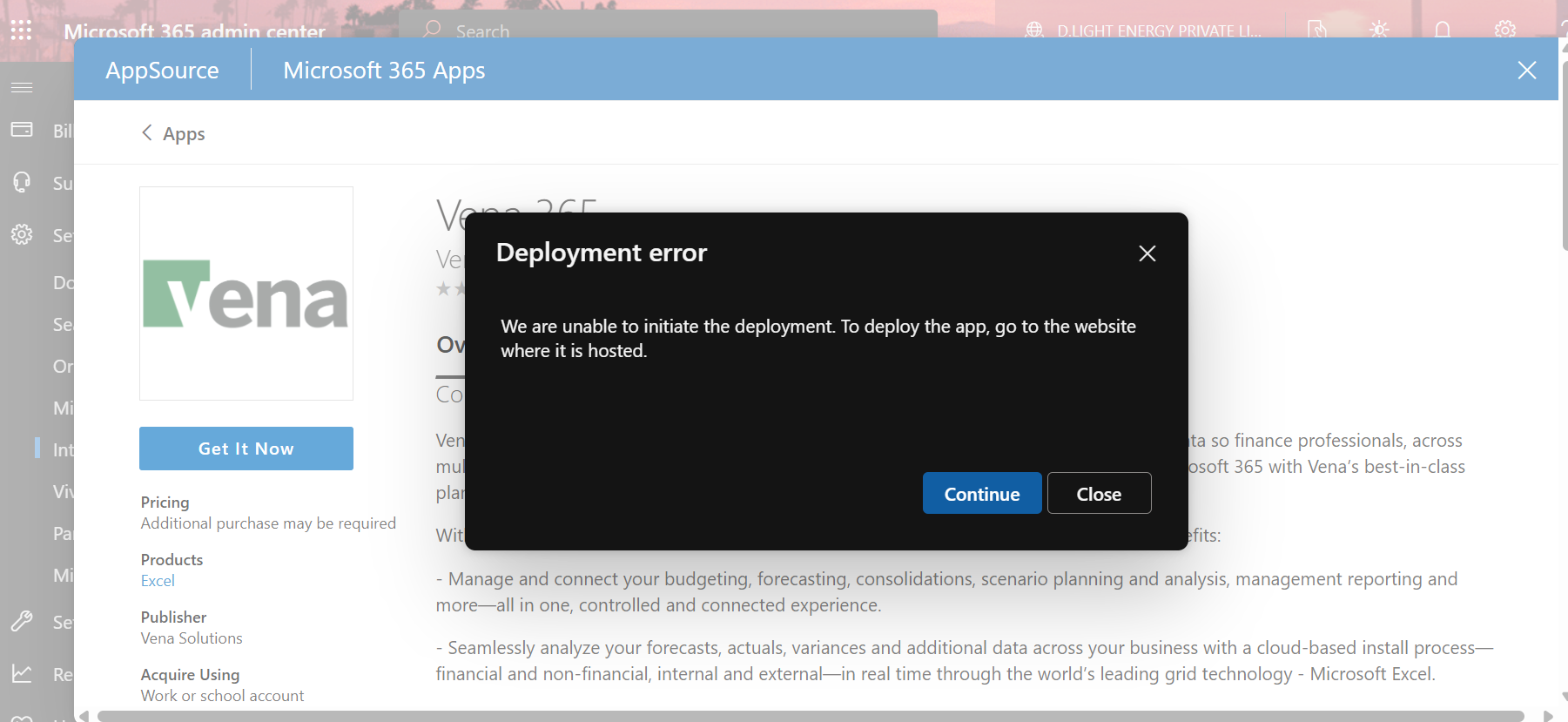The image size is (1568, 722).
Task: Click the header document icon left of sun
Action: tap(1317, 30)
